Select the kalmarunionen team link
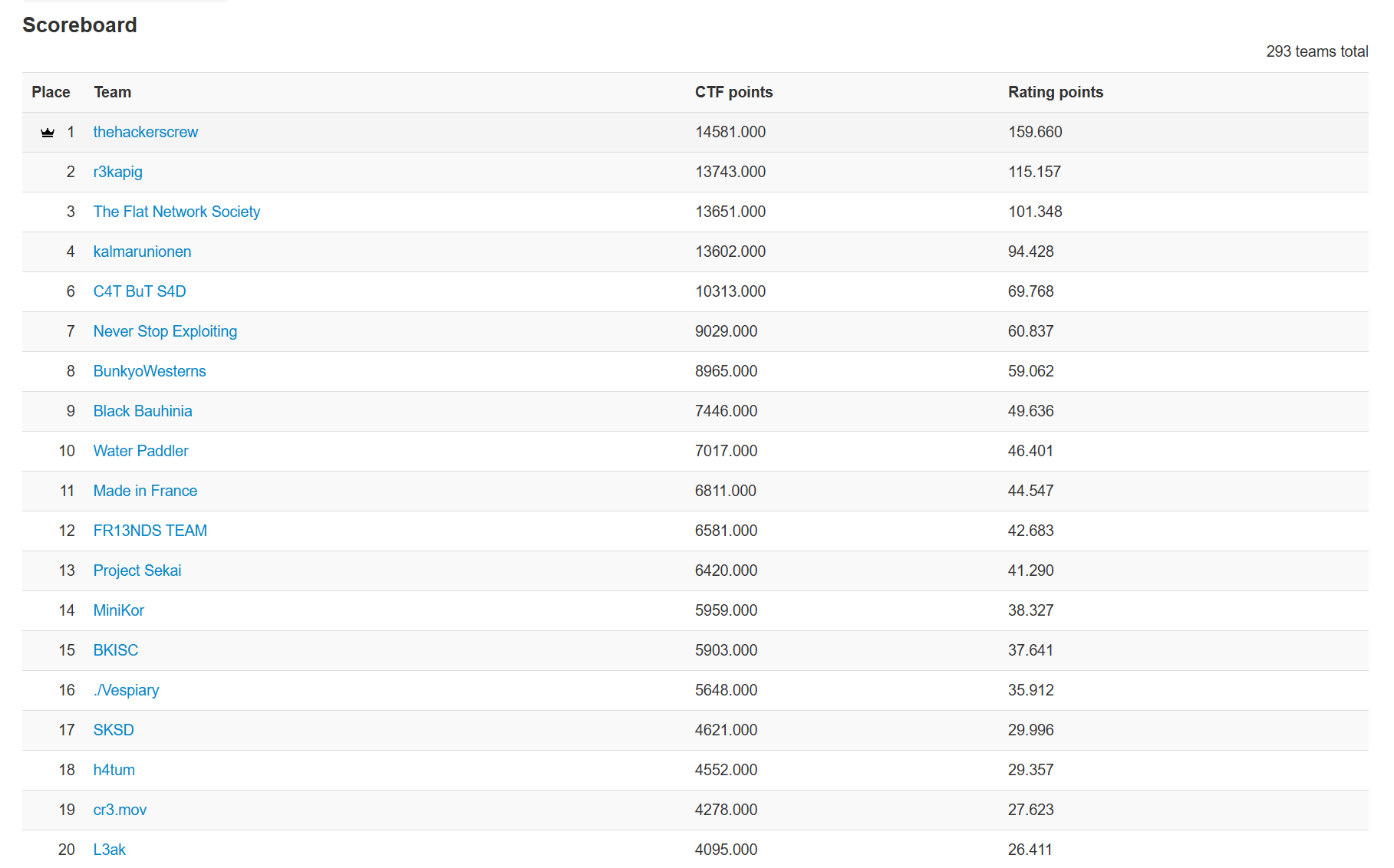Viewport: 1394px width, 868px height. click(x=142, y=252)
